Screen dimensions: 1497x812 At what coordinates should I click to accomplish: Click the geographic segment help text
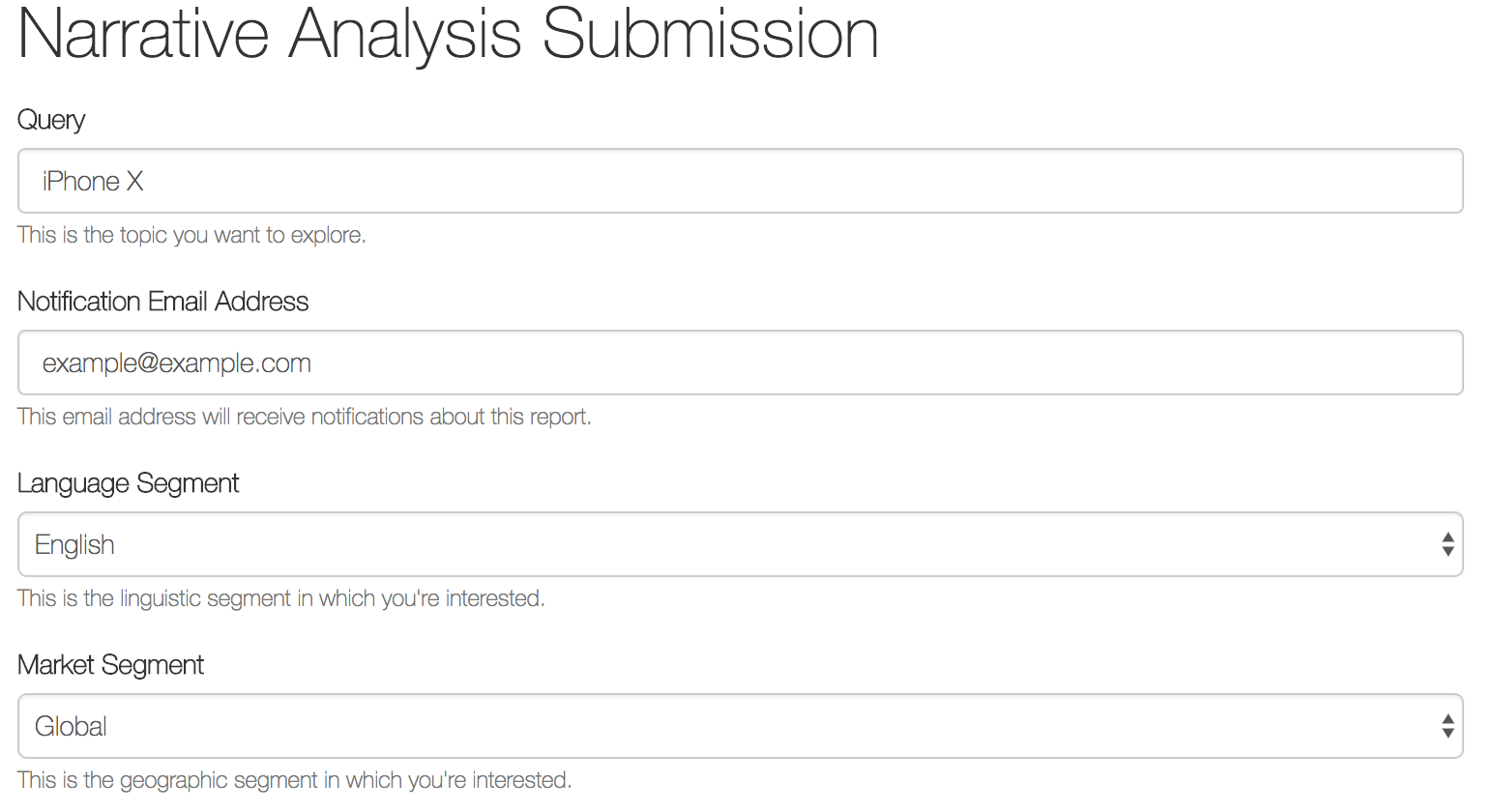[294, 780]
